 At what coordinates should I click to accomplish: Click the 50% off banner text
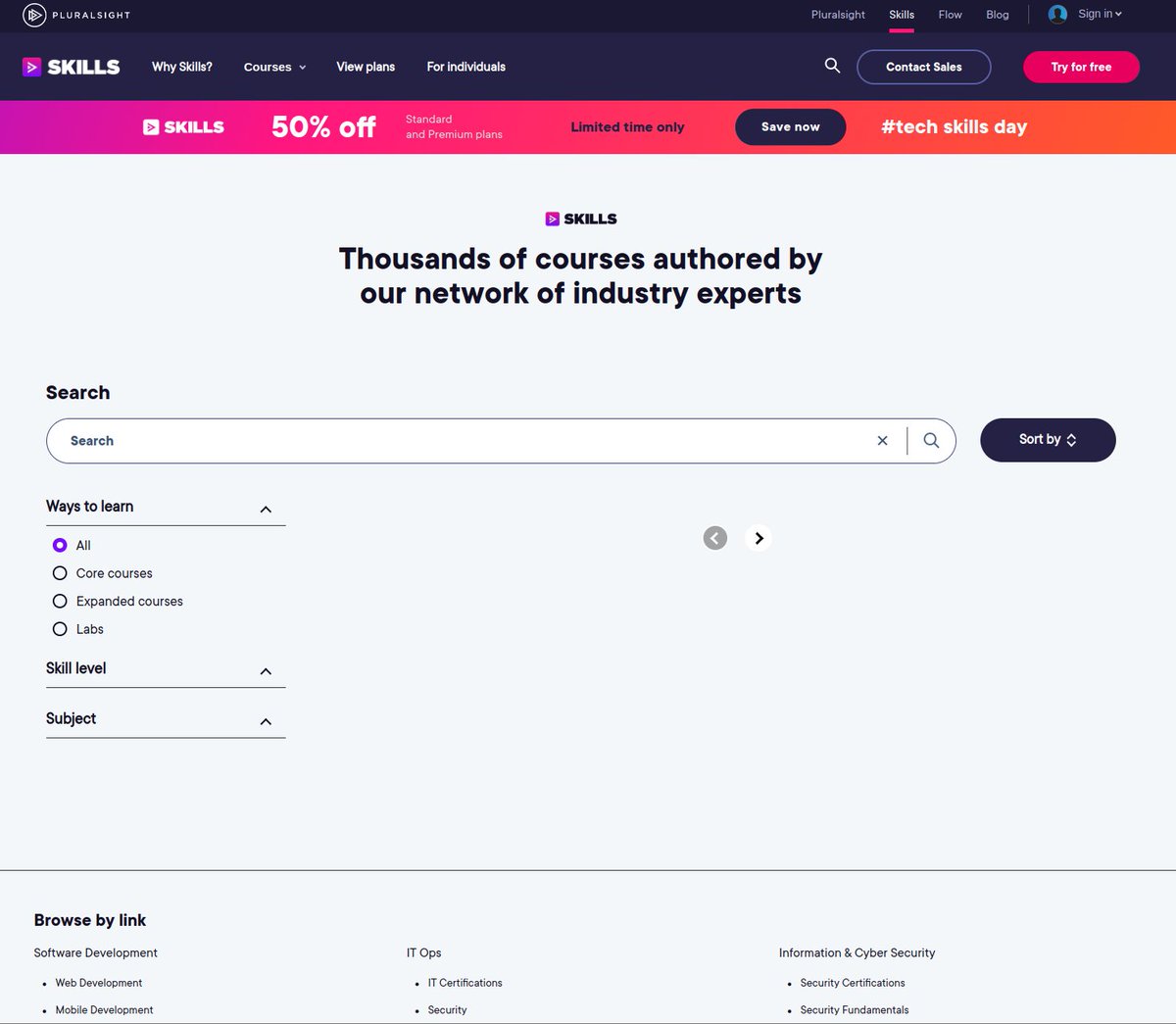(x=323, y=127)
